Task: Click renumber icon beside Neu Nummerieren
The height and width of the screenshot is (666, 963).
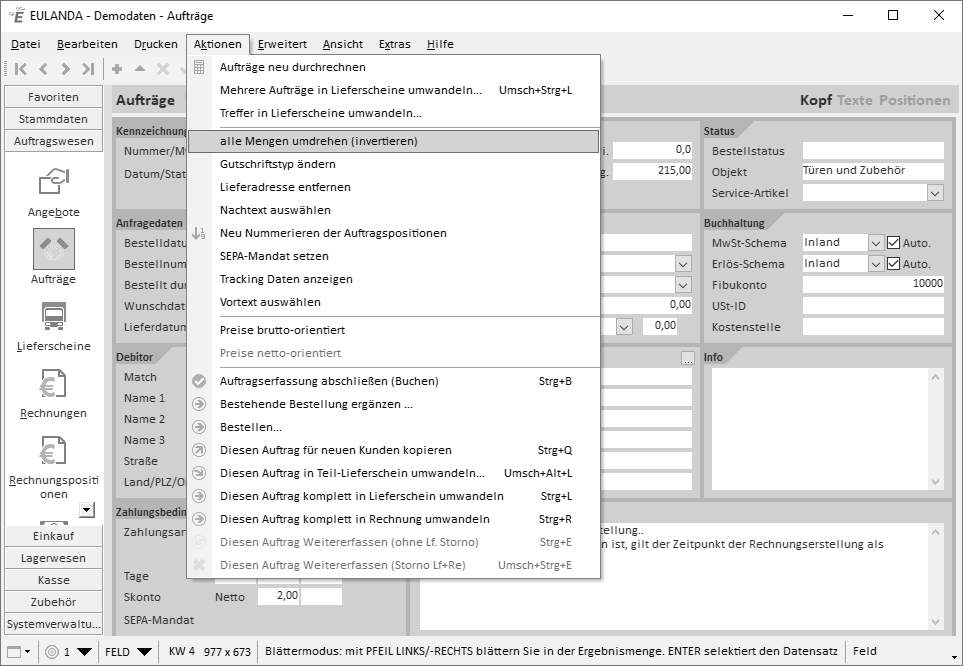Action: (199, 233)
